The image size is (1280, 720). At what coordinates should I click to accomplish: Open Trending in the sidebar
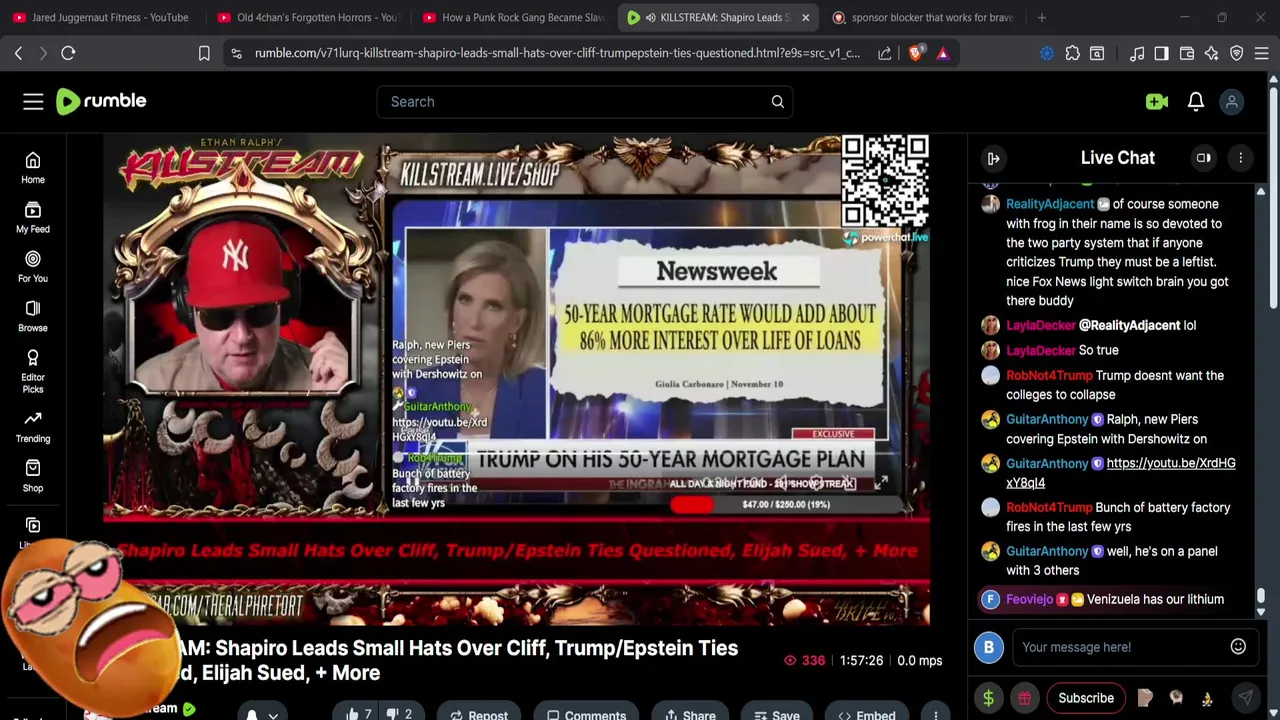pyautogui.click(x=33, y=427)
